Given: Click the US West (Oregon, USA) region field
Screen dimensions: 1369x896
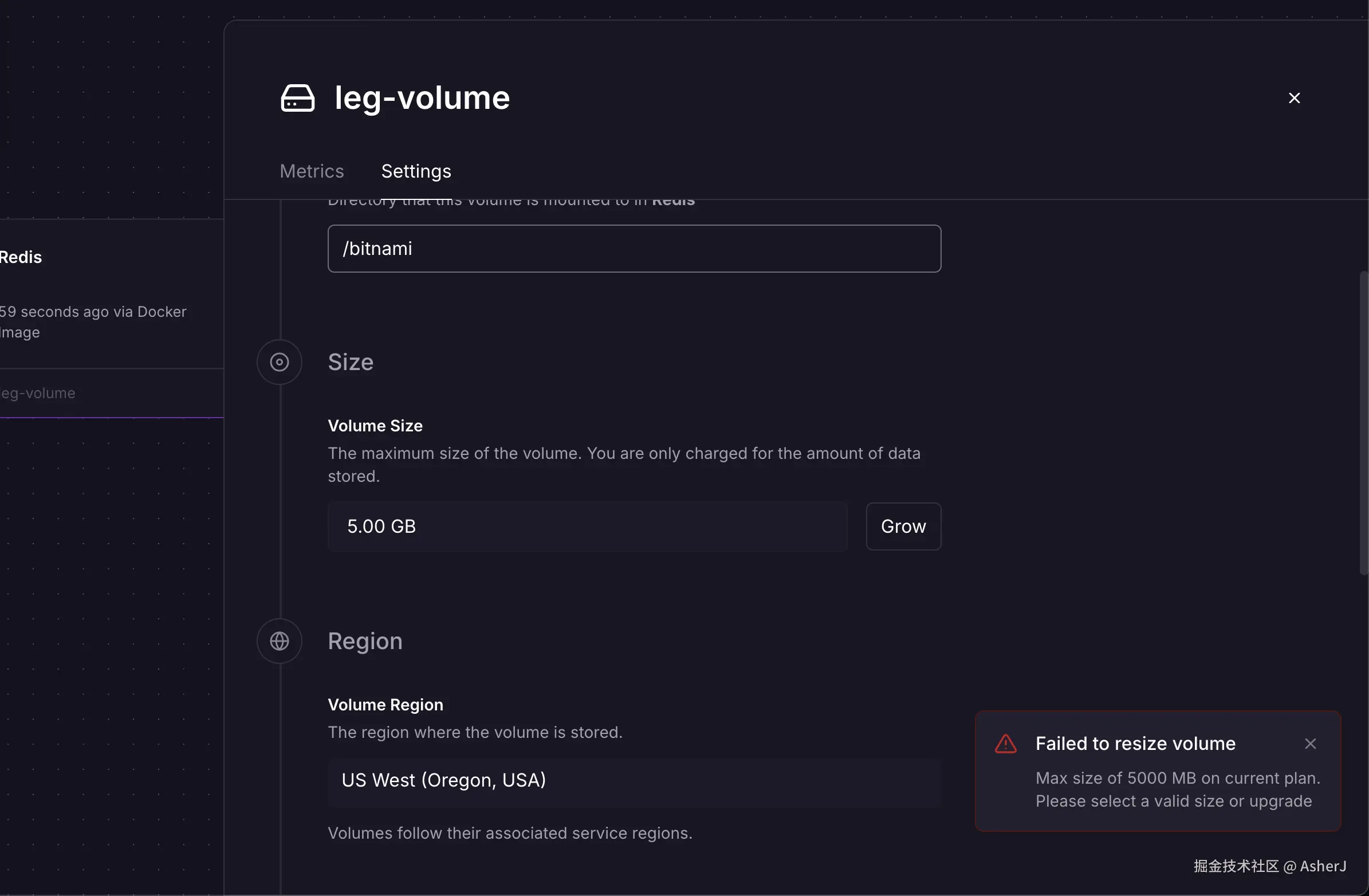Looking at the screenshot, I should tap(634, 780).
